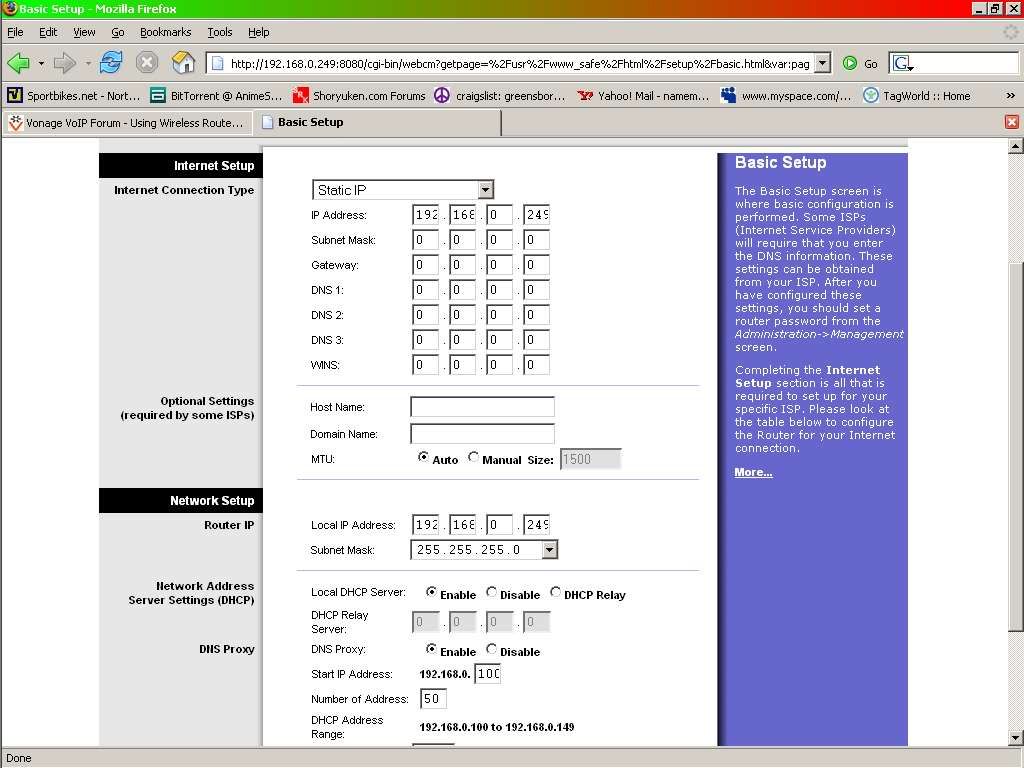Open the TagWorld :: Home bookmark
The width and height of the screenshot is (1024, 768).
pos(917,96)
